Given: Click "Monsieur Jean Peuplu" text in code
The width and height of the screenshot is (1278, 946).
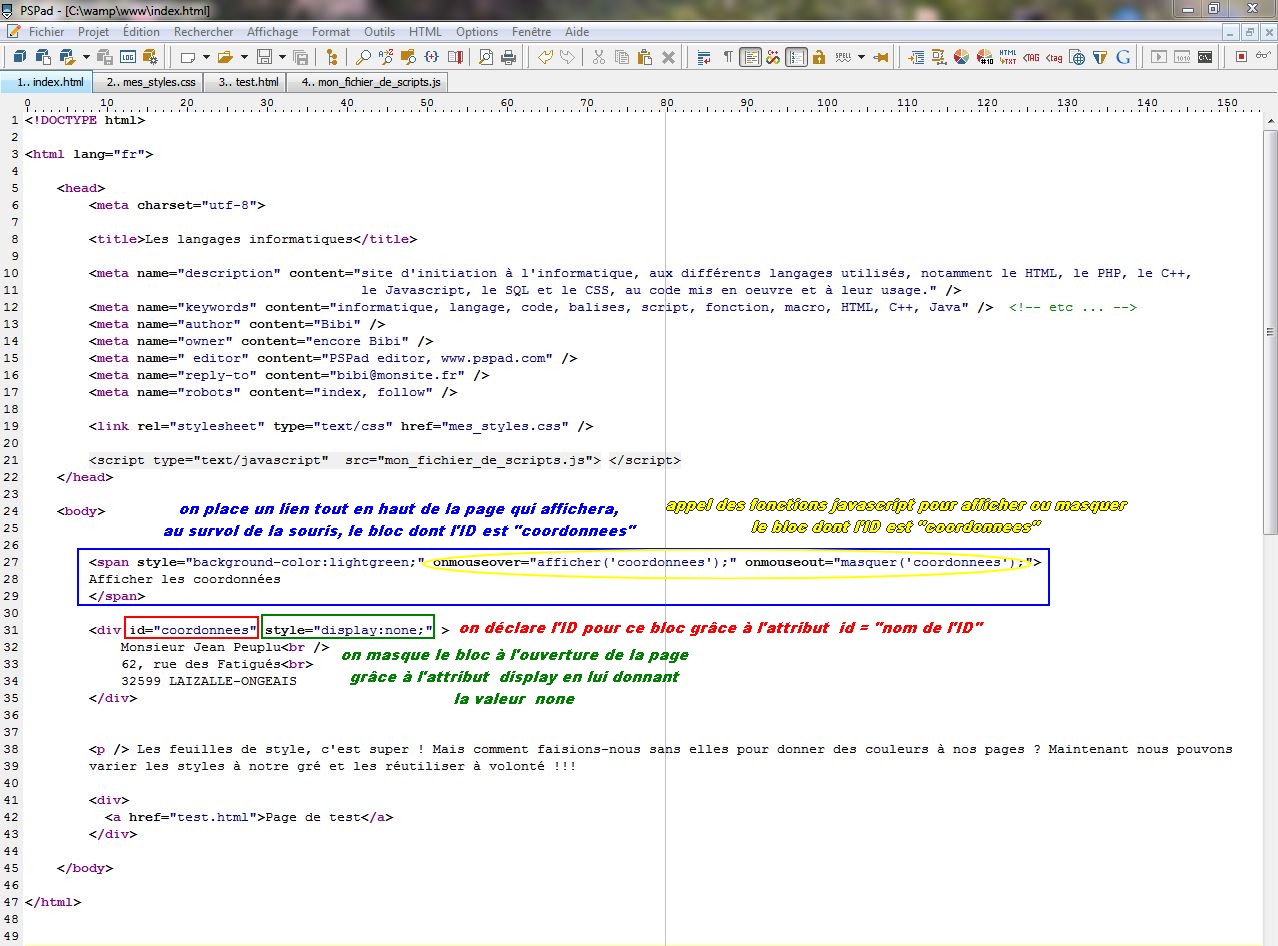Looking at the screenshot, I should pos(200,647).
